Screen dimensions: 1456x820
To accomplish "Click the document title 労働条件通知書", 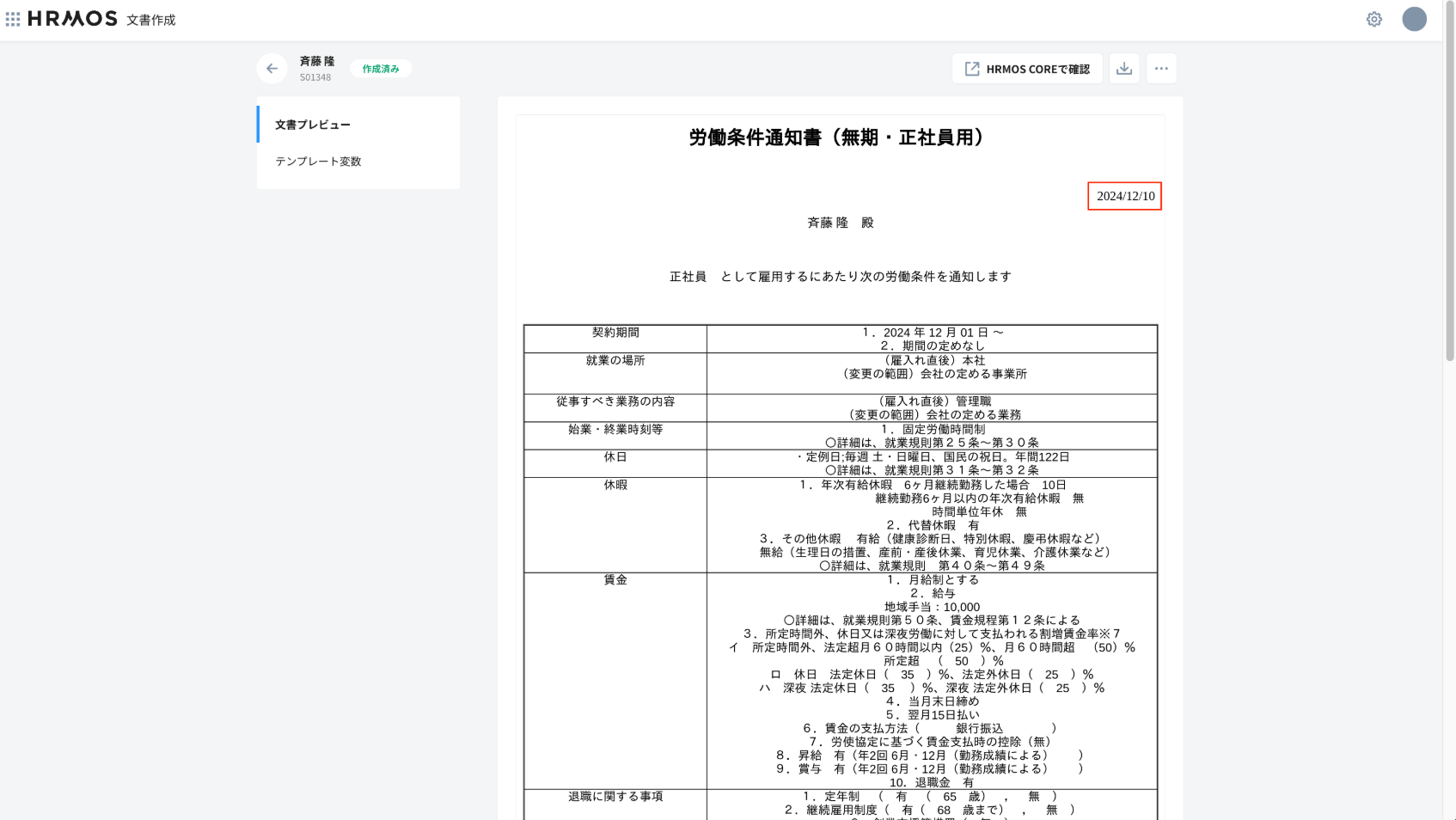I will click(839, 138).
